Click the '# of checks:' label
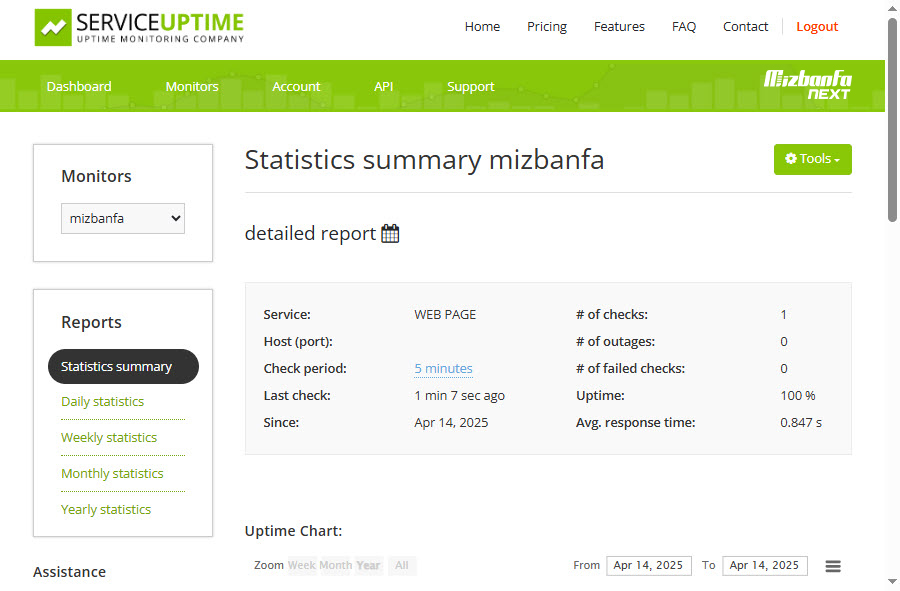Image resolution: width=900 pixels, height=591 pixels. coord(612,314)
